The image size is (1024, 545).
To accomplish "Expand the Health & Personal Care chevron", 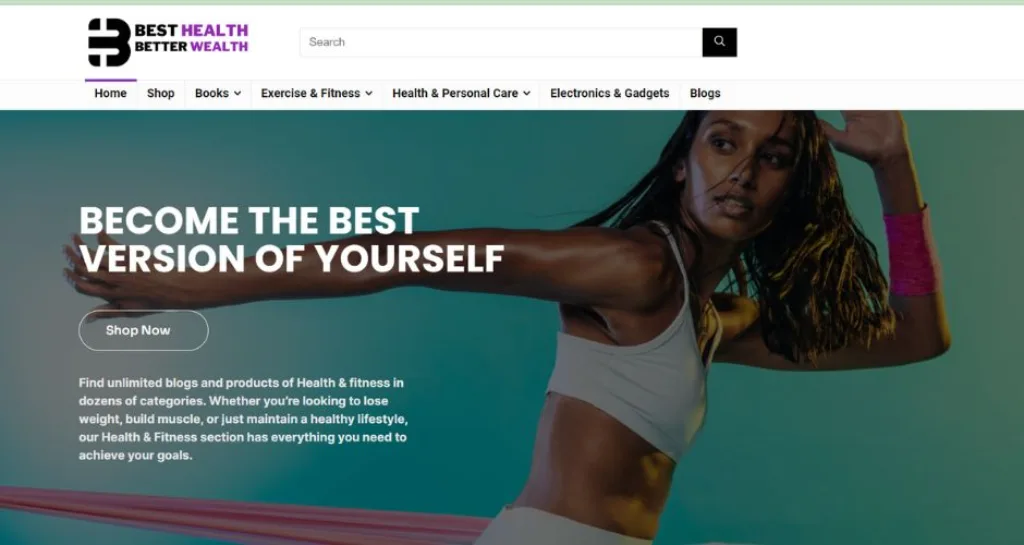I will tap(526, 93).
